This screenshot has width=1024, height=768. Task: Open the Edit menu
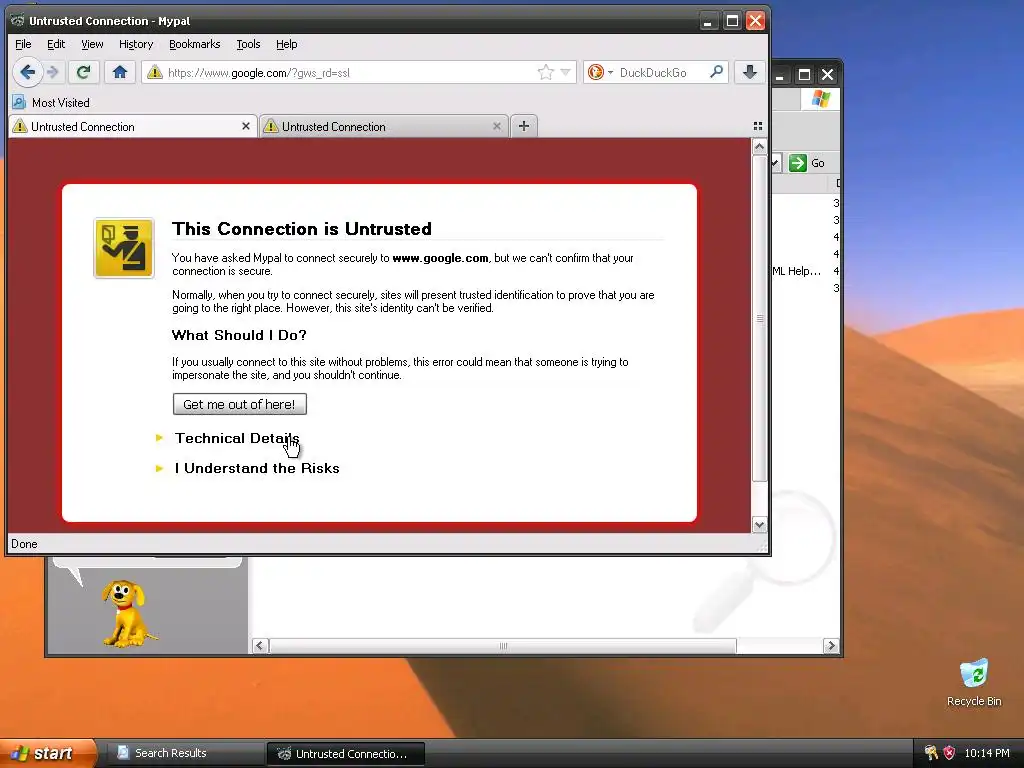[56, 44]
